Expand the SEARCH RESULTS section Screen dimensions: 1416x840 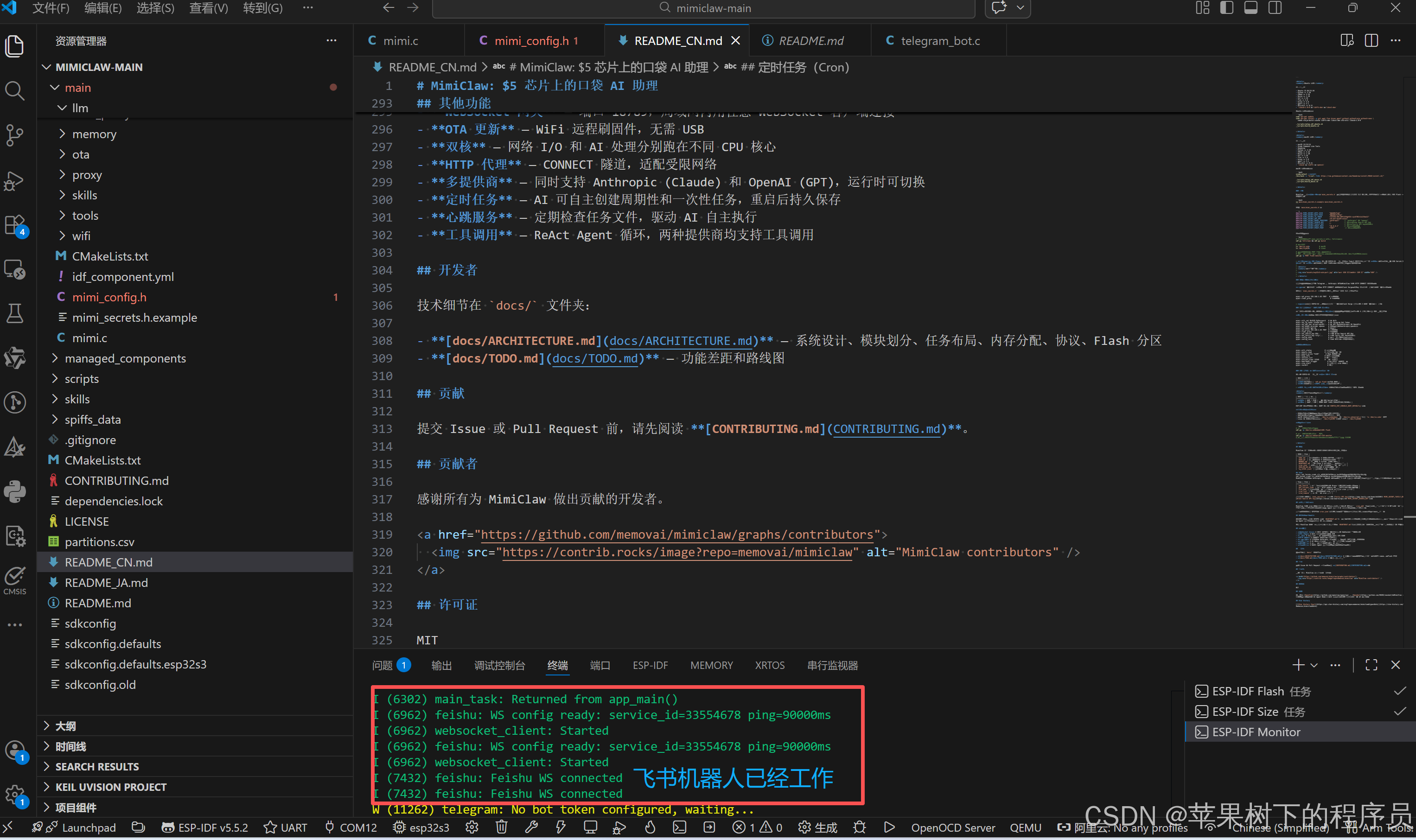coord(97,766)
